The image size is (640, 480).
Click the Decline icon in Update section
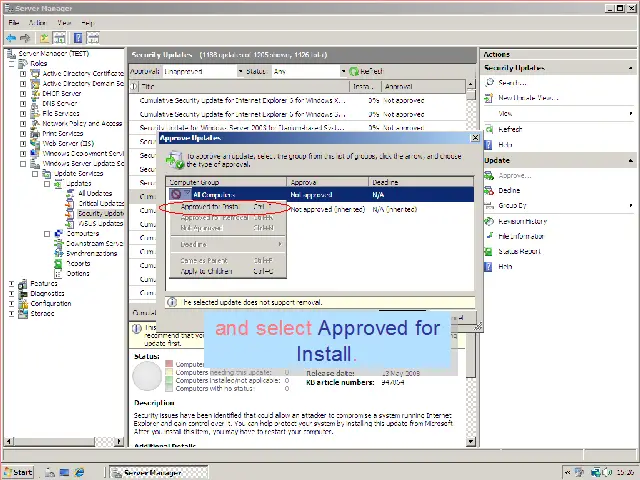489,191
